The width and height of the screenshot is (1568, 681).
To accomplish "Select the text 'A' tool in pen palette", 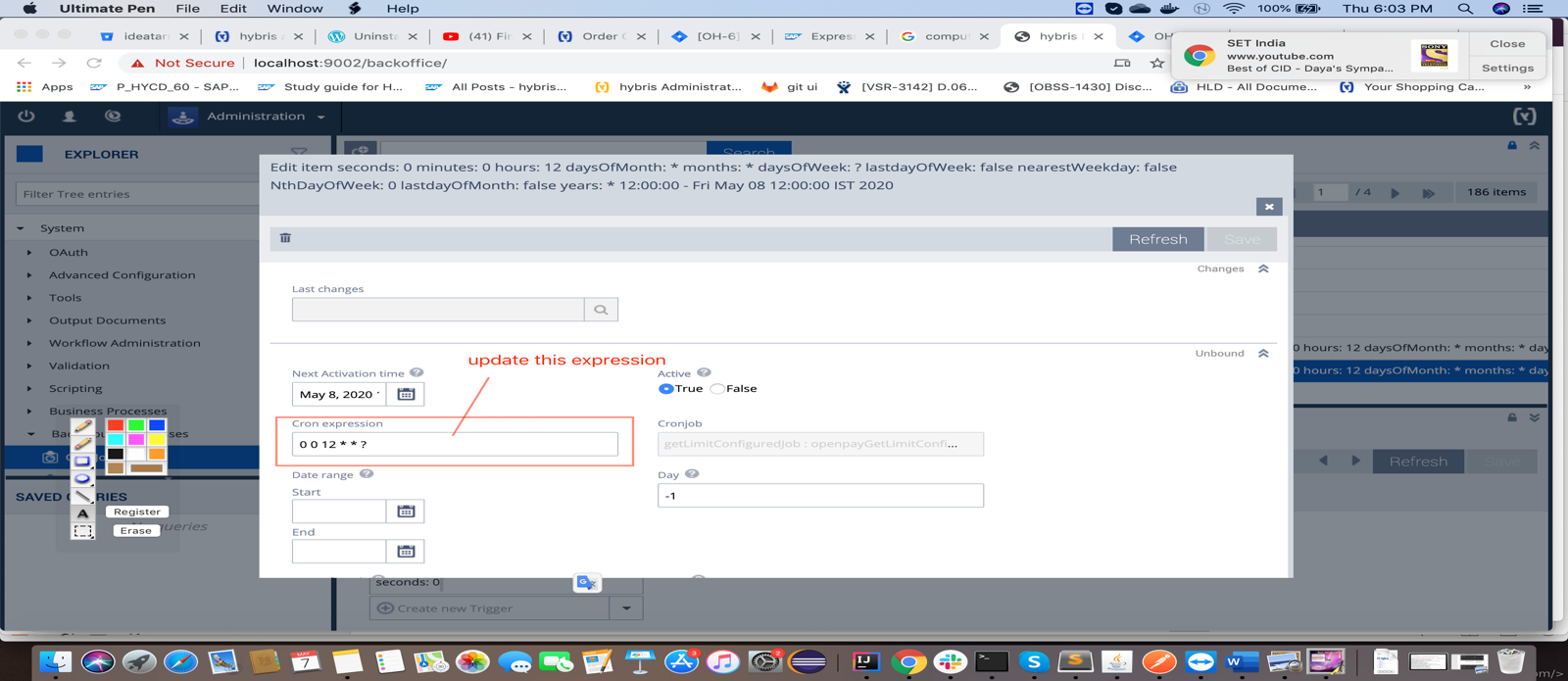I will pos(83,513).
